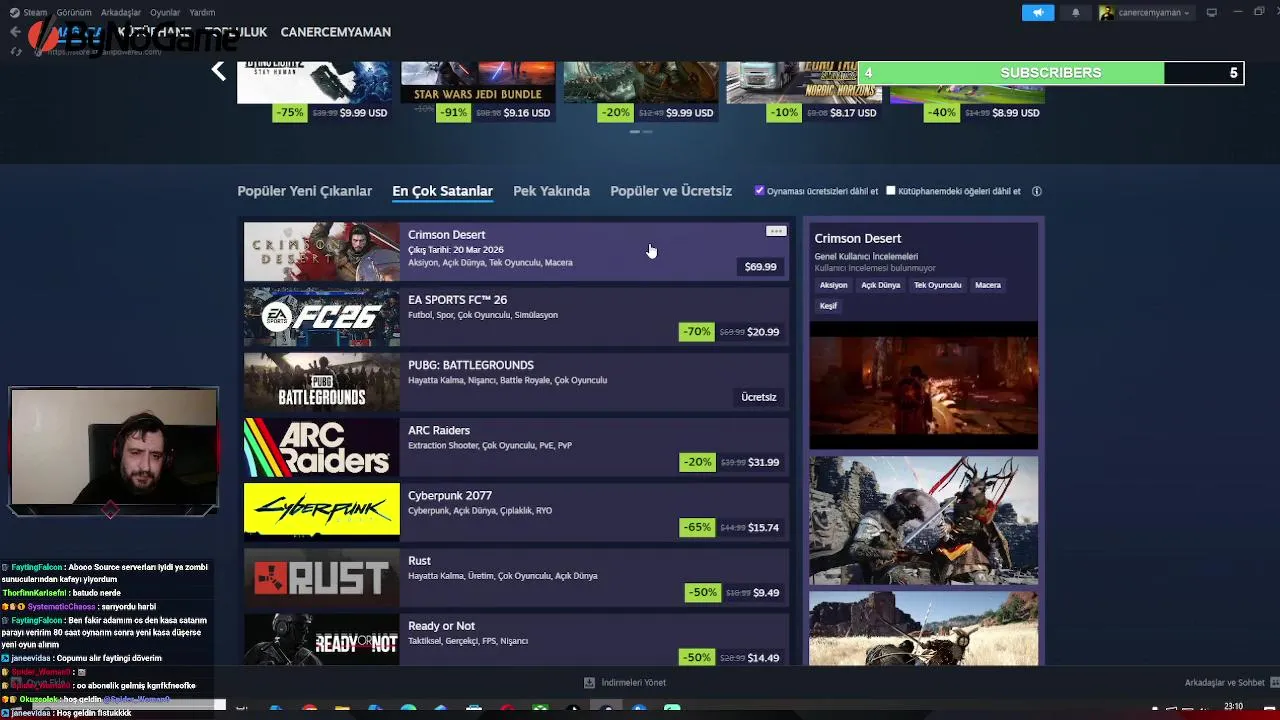This screenshot has width=1280, height=720.
Task: Open the Nordic Horizons truck carousel item
Action: tap(804, 82)
